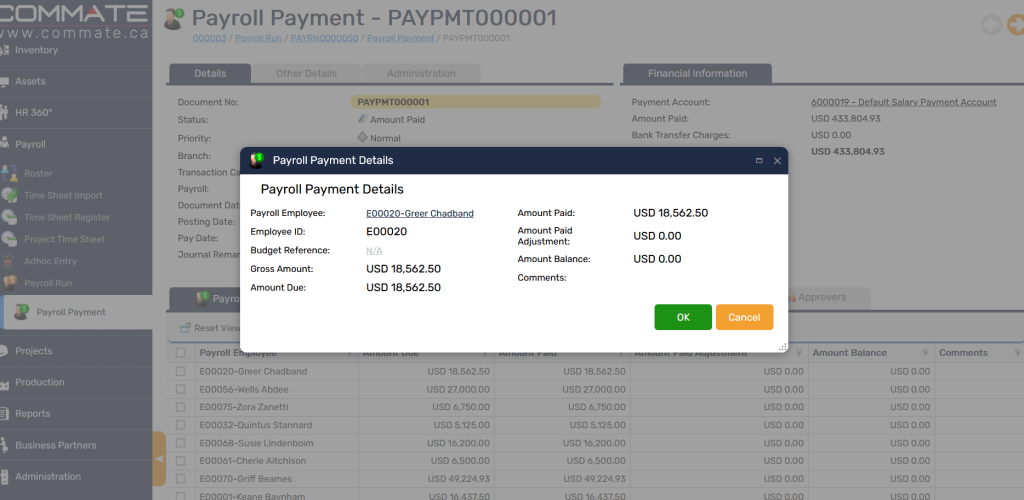This screenshot has height=500, width=1024.
Task: Open breadcrumb link 000003
Action: (210, 39)
